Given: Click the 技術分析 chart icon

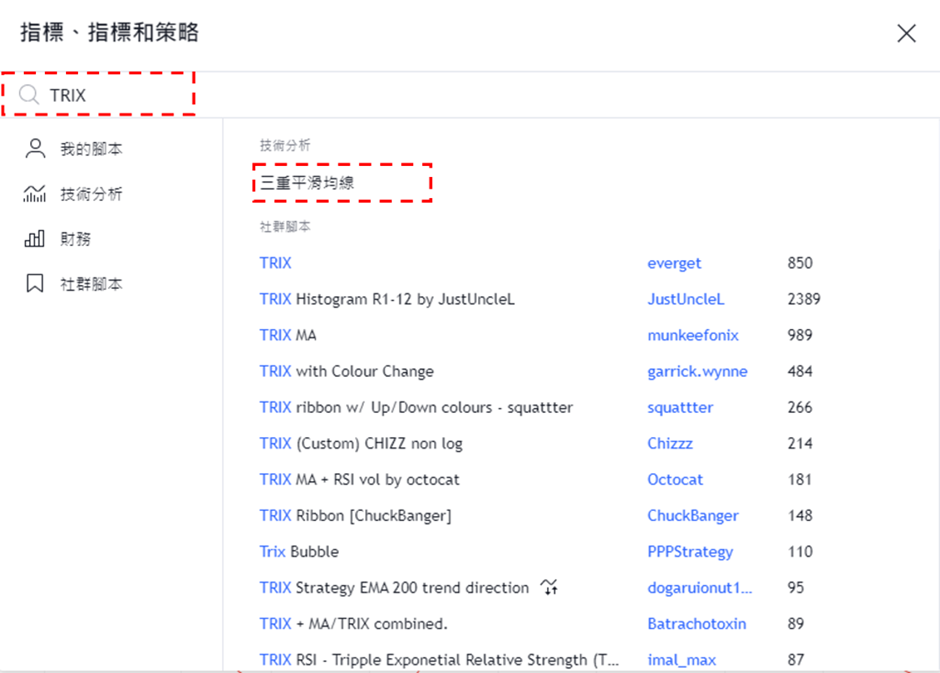Looking at the screenshot, I should [35, 194].
